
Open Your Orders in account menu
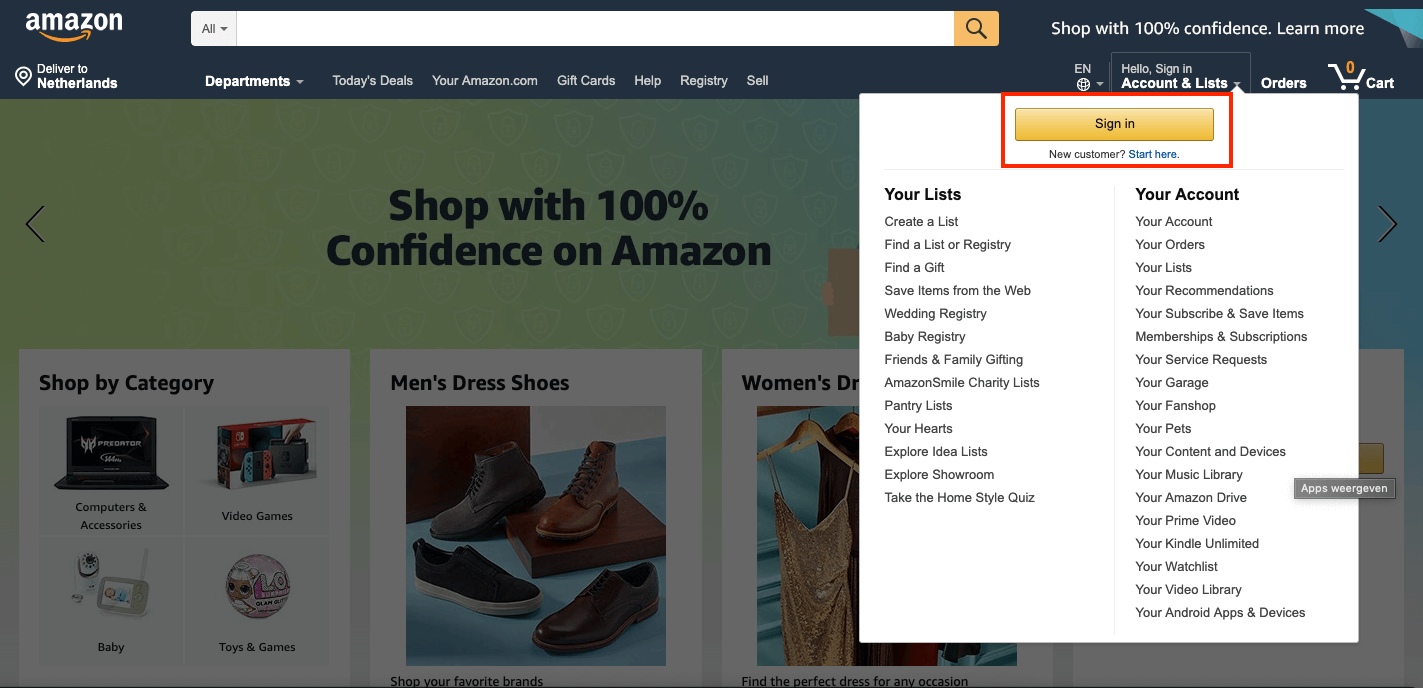pos(1170,244)
